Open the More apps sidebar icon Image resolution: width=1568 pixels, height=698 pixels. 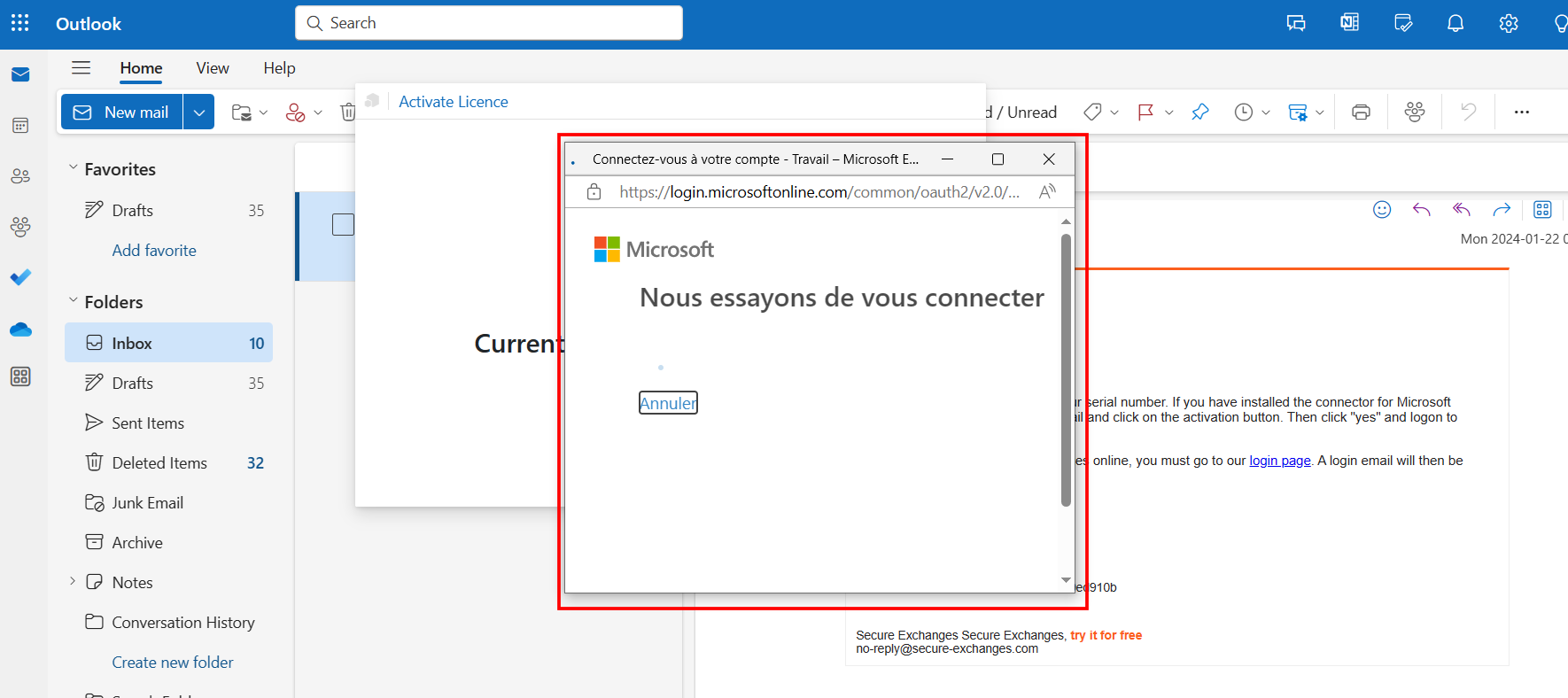(20, 376)
